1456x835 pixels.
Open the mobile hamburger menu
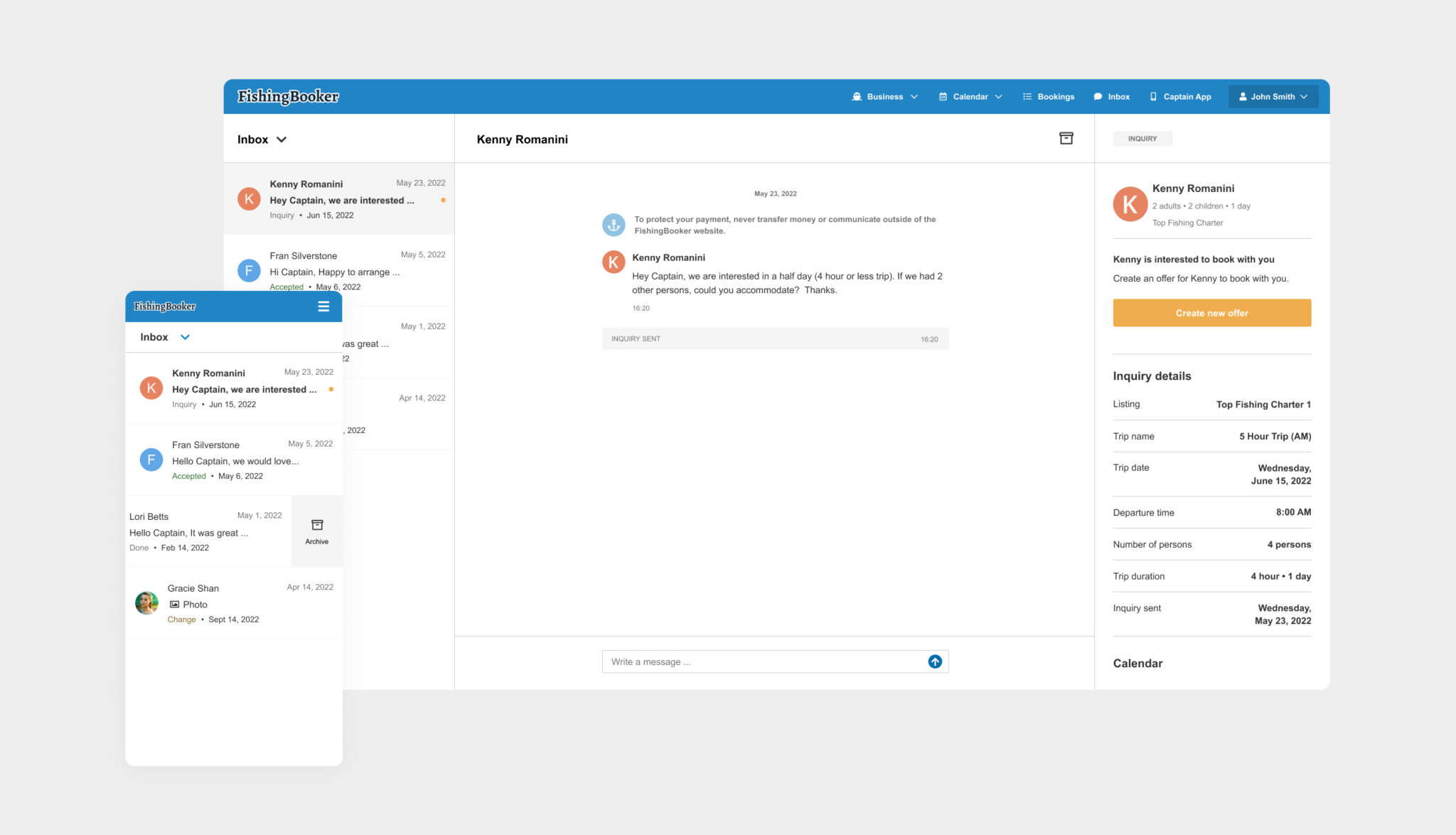click(x=323, y=306)
